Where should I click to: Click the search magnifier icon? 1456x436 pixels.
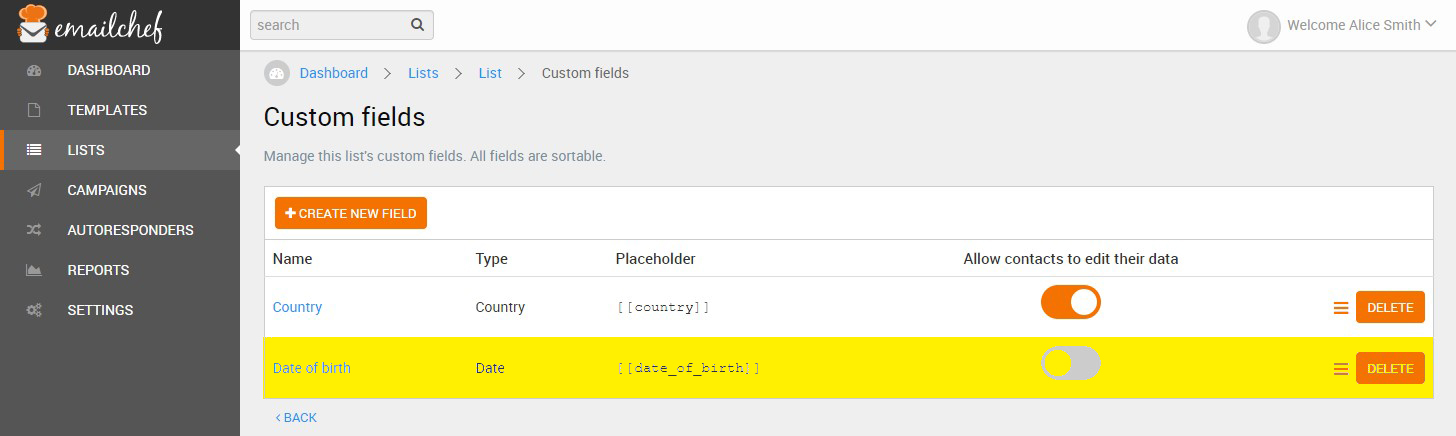coord(417,25)
